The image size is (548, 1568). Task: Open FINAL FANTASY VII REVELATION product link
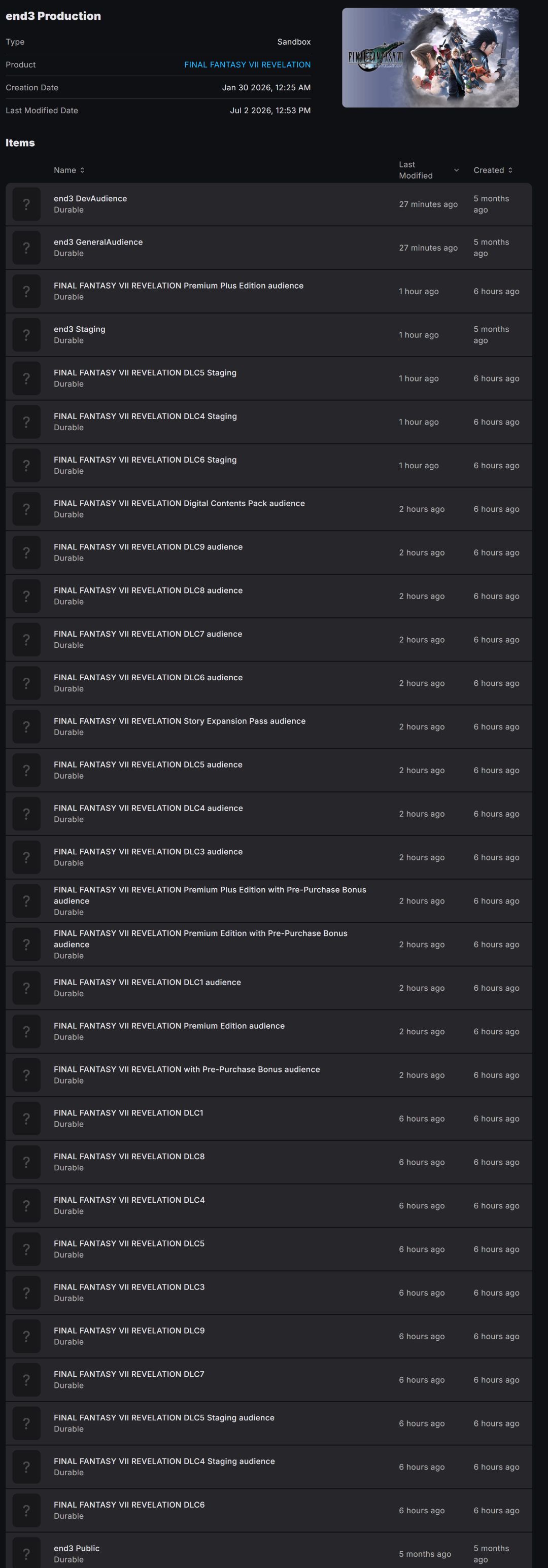coord(247,64)
